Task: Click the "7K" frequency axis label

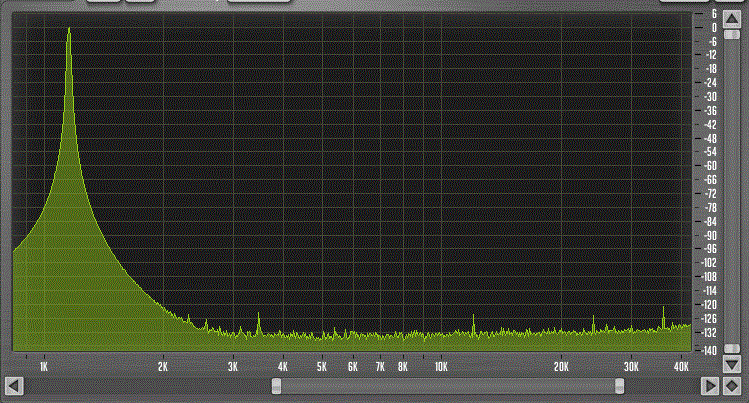Action: [380, 367]
